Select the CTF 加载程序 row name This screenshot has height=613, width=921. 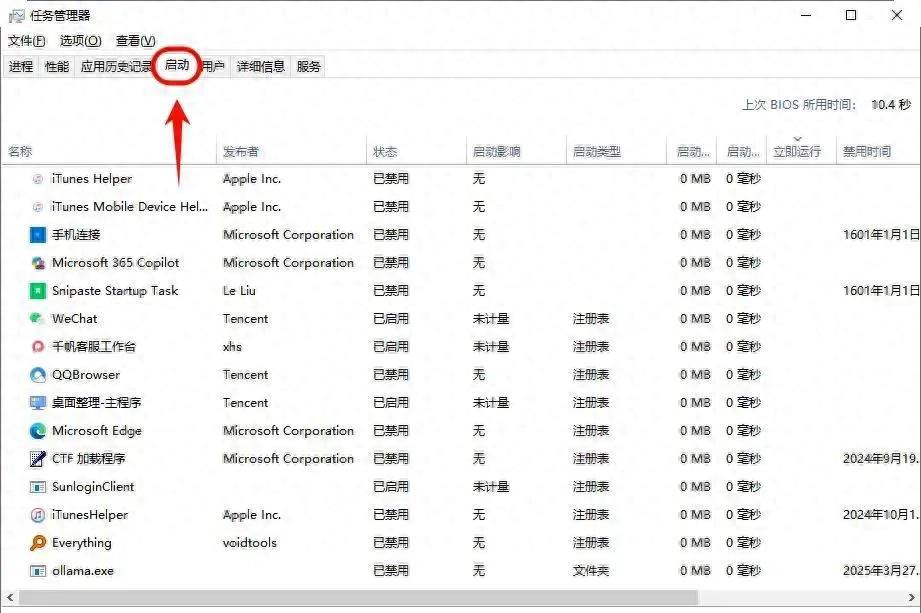pyautogui.click(x=89, y=459)
